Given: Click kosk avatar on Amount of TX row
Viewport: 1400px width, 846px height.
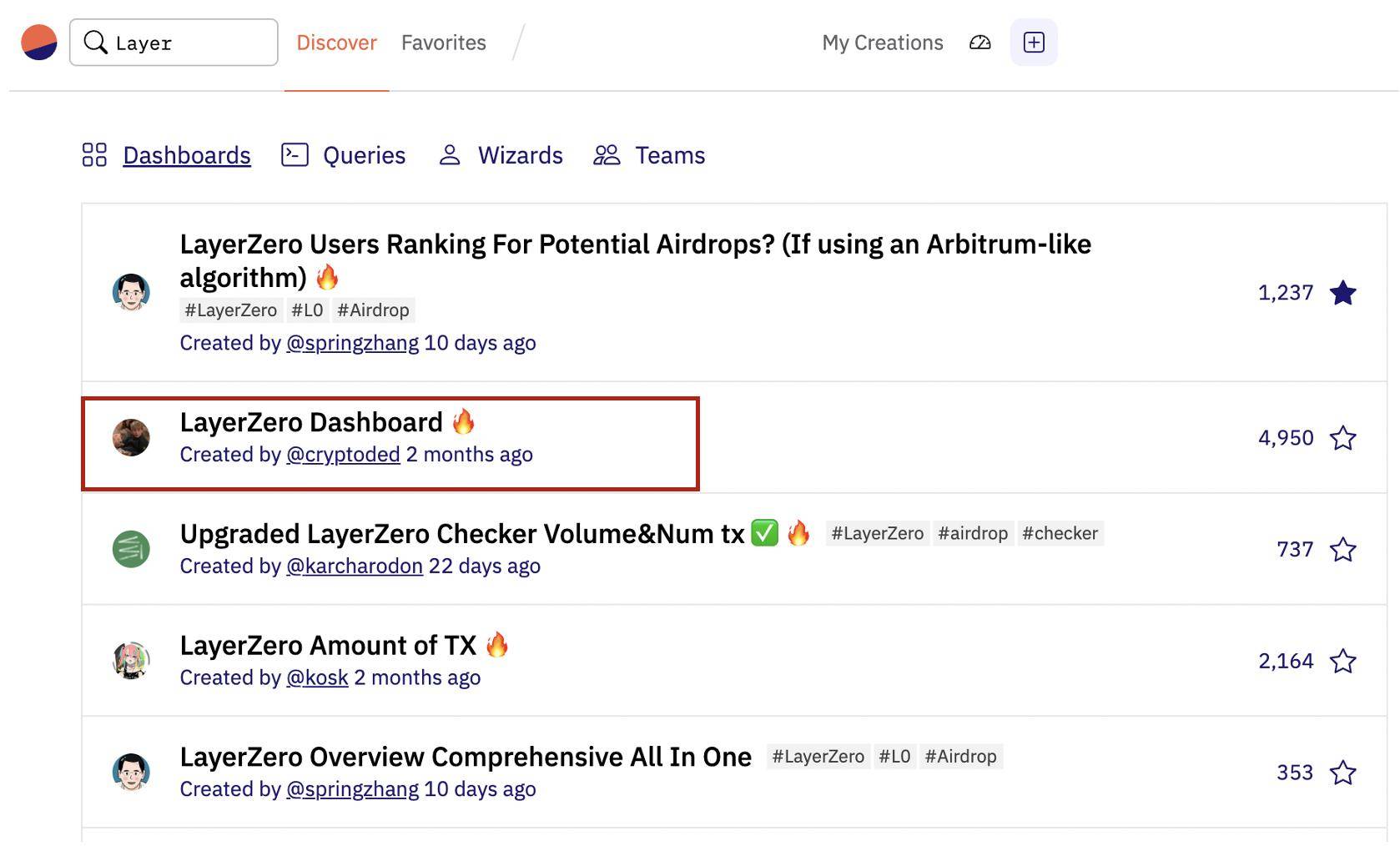Looking at the screenshot, I should [x=131, y=661].
